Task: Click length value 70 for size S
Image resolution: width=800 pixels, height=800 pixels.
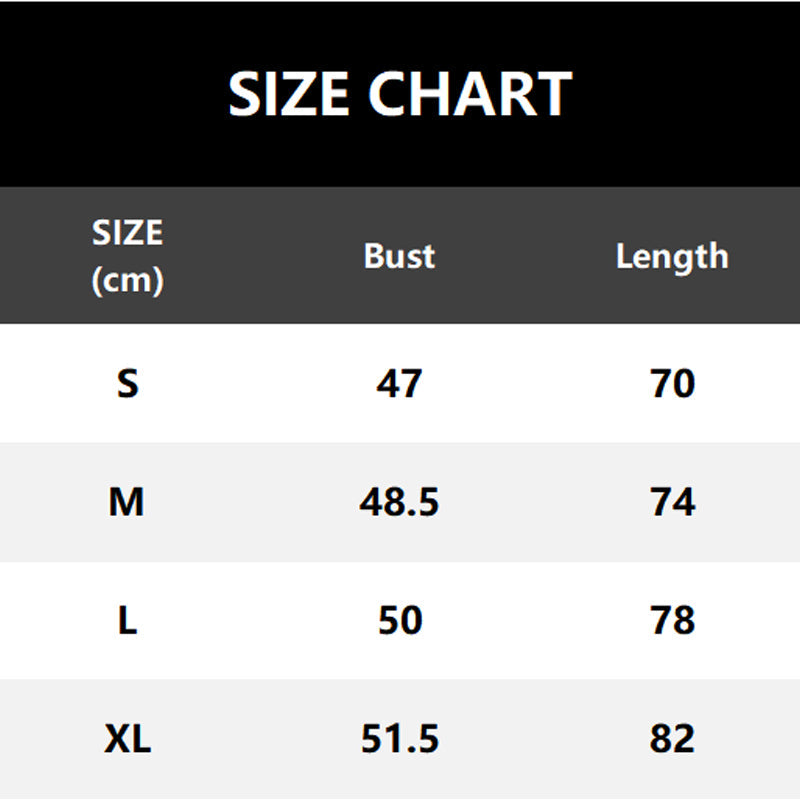Action: pyautogui.click(x=672, y=383)
